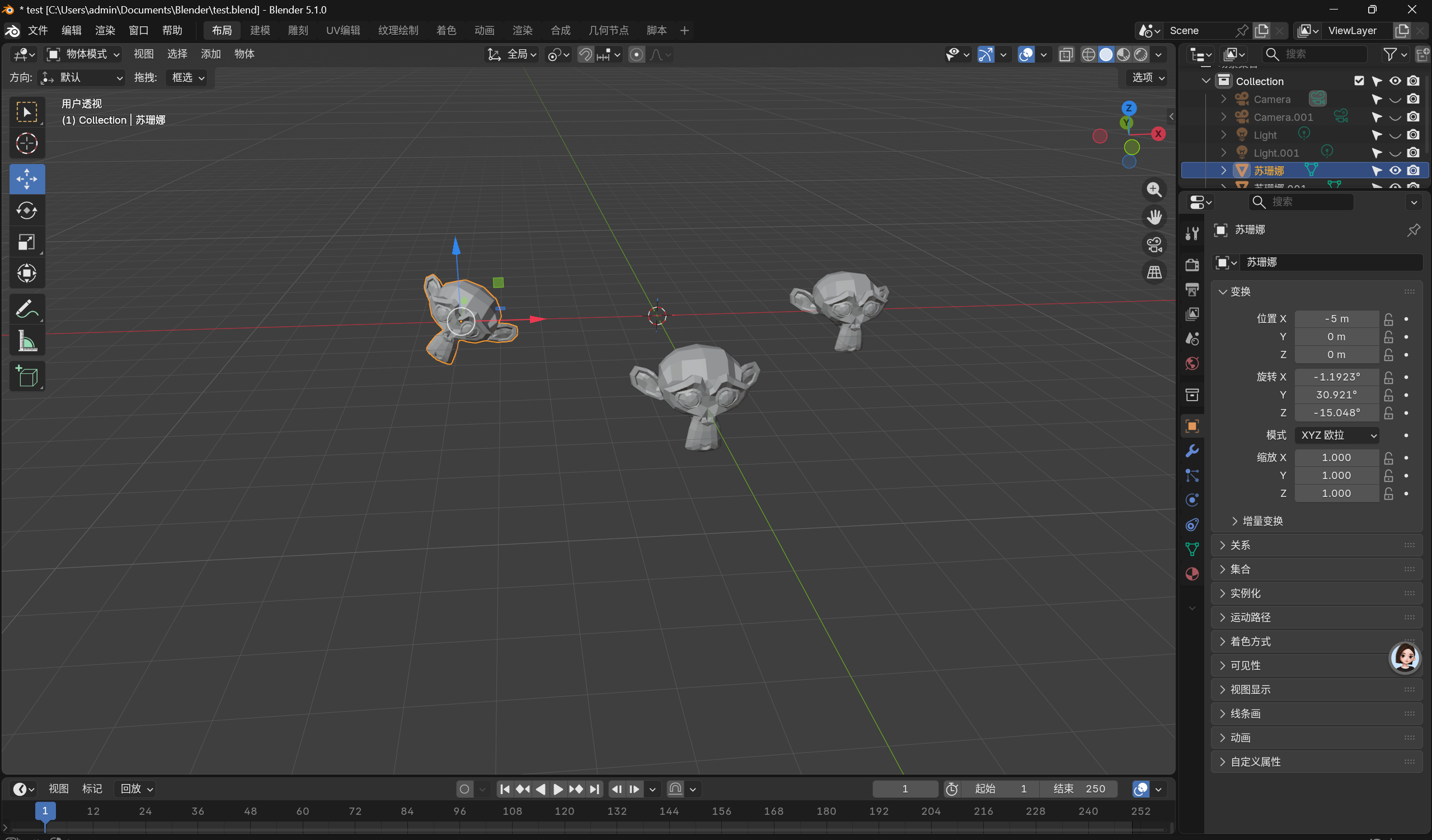
Task: Click the 选项 button in viewport
Action: pos(1147,77)
